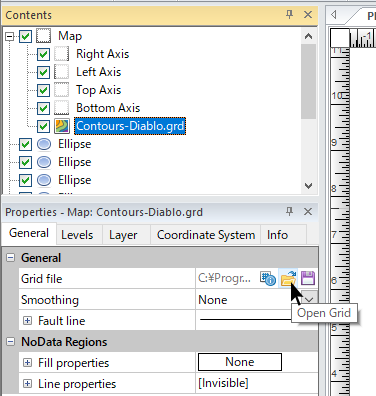Select the Left Axis tree item
376x396 pixels.
pyautogui.click(x=98, y=72)
